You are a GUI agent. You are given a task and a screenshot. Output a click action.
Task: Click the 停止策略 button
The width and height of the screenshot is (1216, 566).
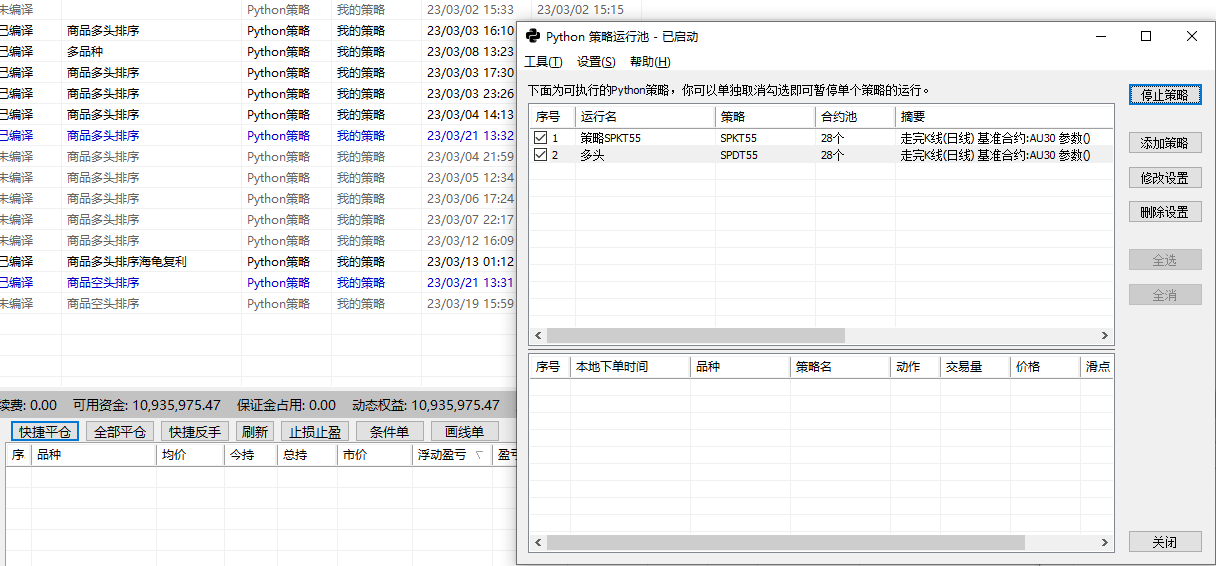[x=1164, y=95]
